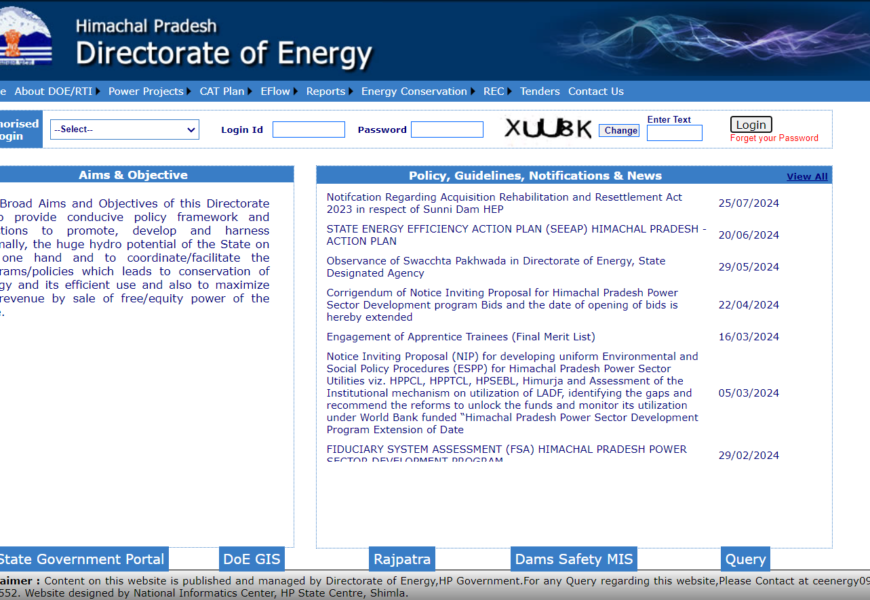Focus the Password input field
This screenshot has height=600, width=870.
click(x=447, y=129)
